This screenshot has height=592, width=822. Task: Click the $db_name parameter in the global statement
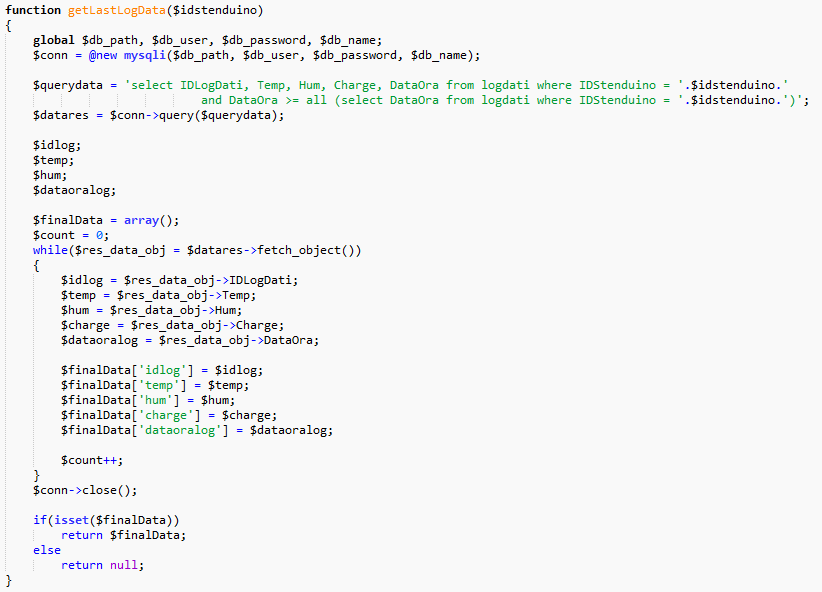click(350, 40)
